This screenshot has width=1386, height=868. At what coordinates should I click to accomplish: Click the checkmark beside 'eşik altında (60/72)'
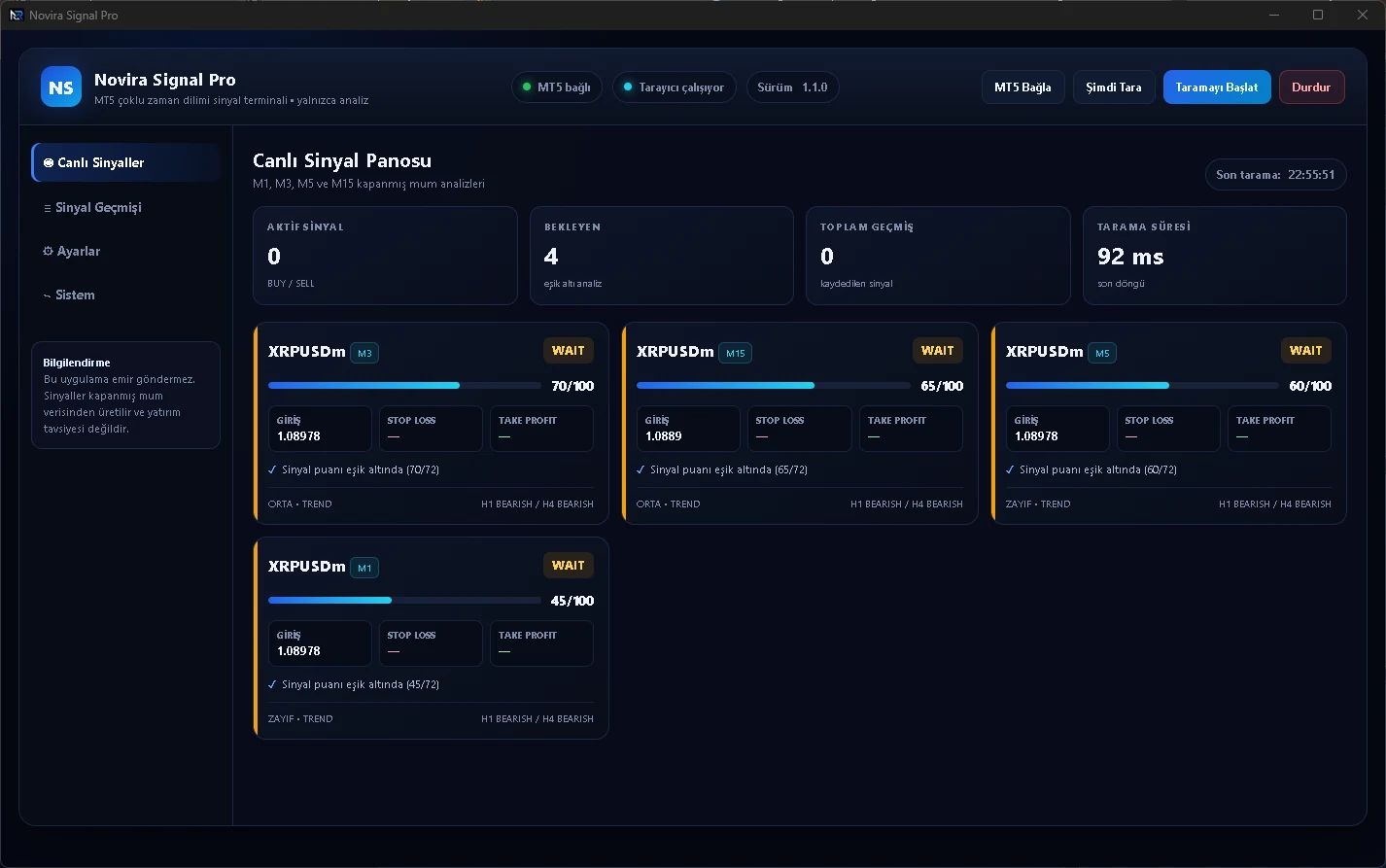tap(1010, 469)
